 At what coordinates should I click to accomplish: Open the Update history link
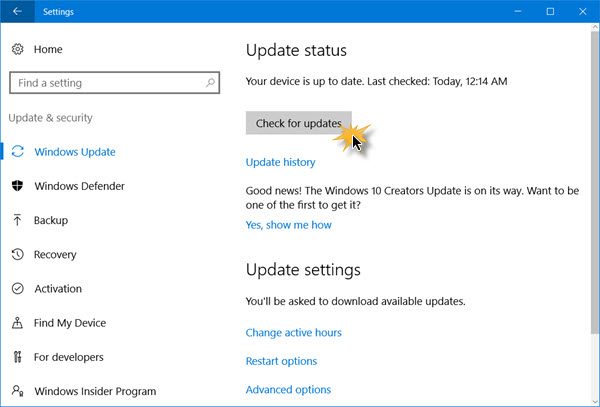(280, 162)
